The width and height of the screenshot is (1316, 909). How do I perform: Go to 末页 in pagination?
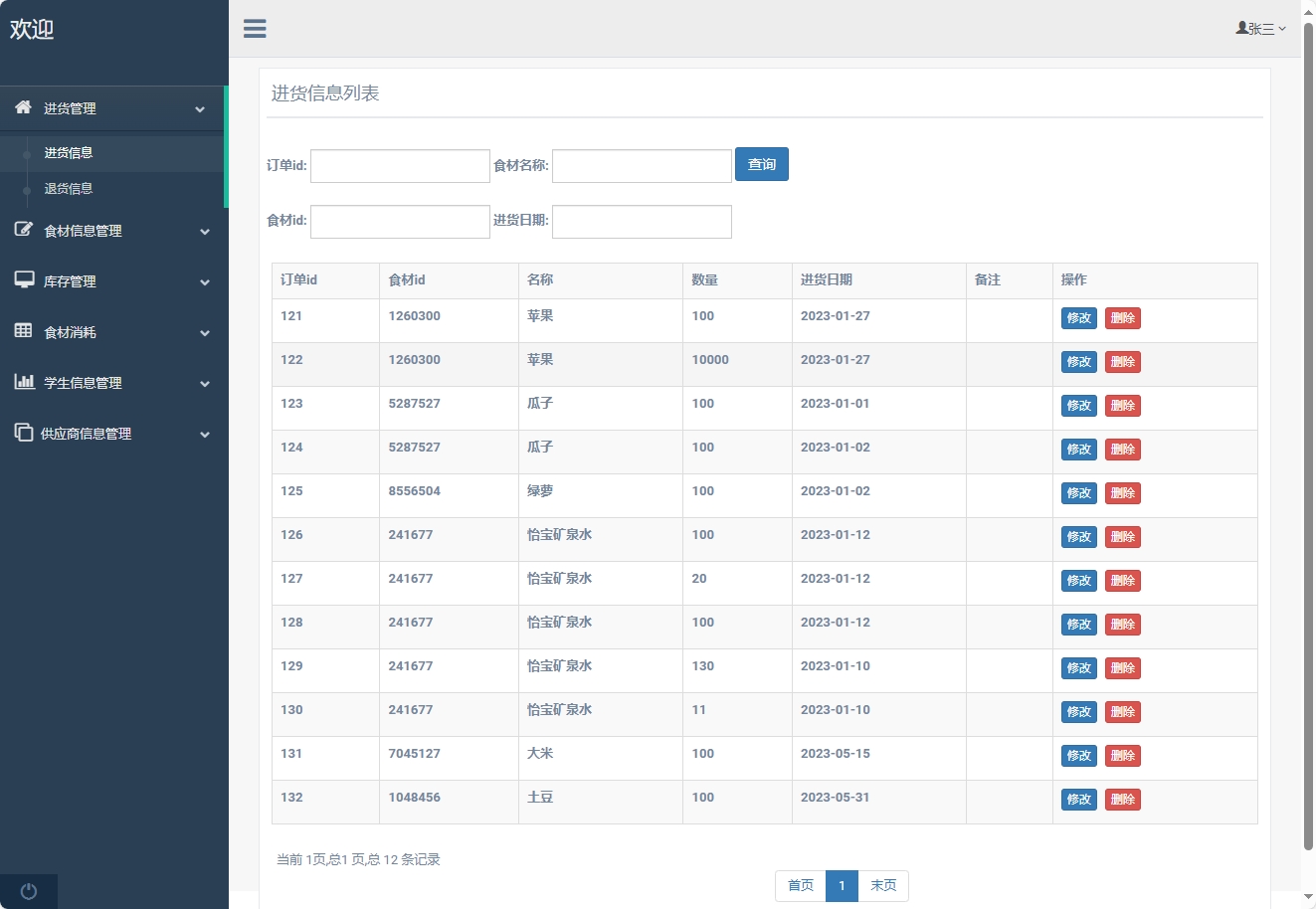[x=883, y=885]
